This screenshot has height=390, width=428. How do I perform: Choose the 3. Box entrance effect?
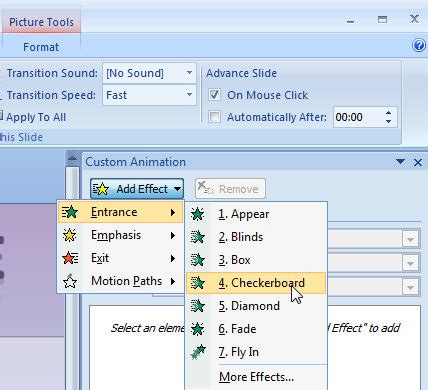256,260
